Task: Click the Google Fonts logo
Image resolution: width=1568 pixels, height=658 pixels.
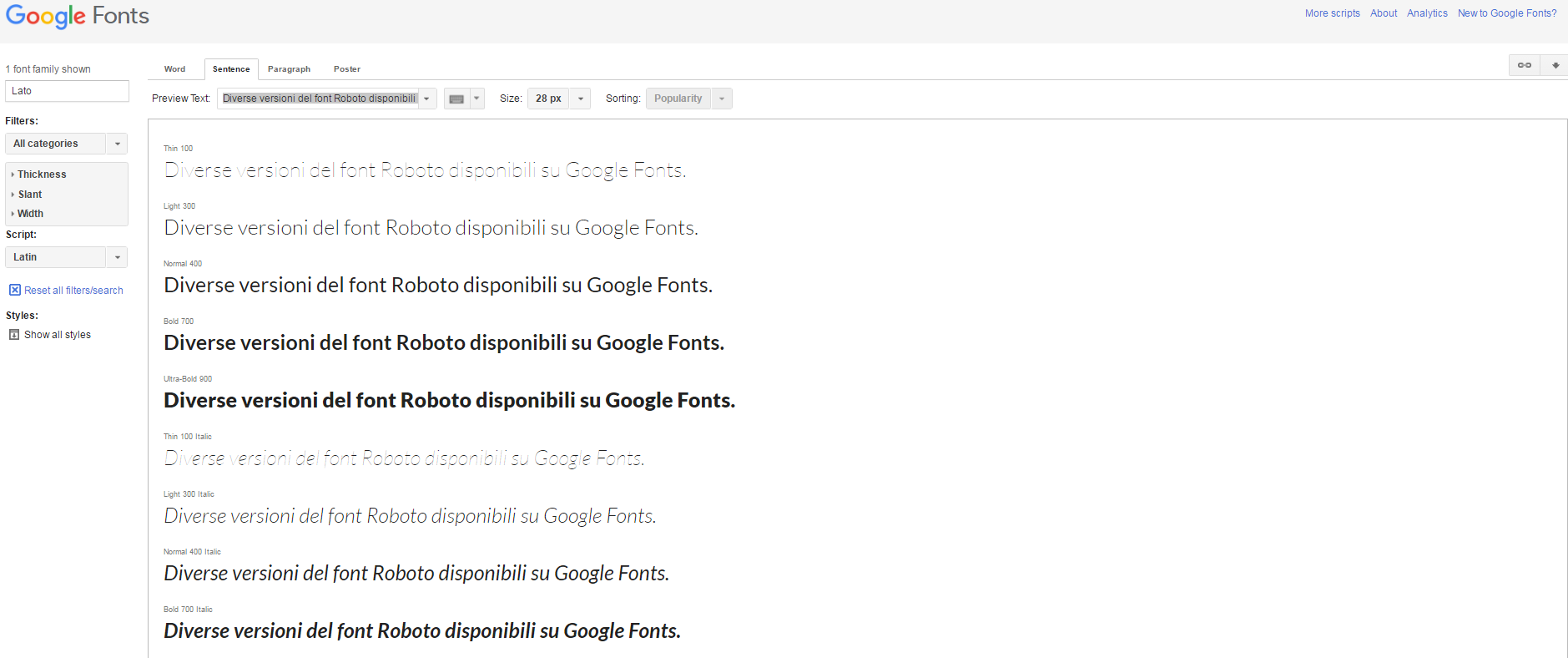Action: (78, 16)
